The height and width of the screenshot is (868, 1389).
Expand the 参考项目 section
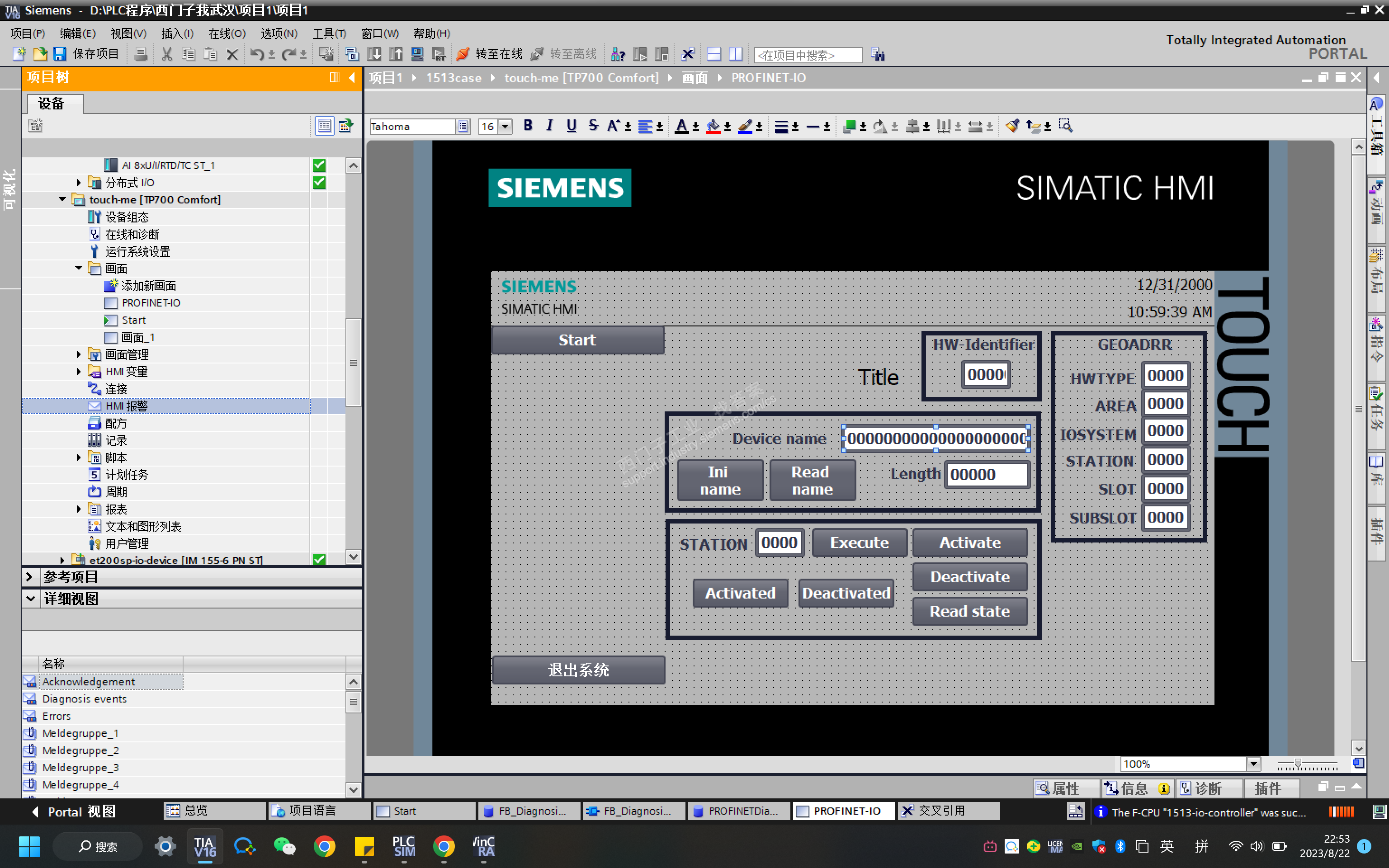click(x=30, y=576)
